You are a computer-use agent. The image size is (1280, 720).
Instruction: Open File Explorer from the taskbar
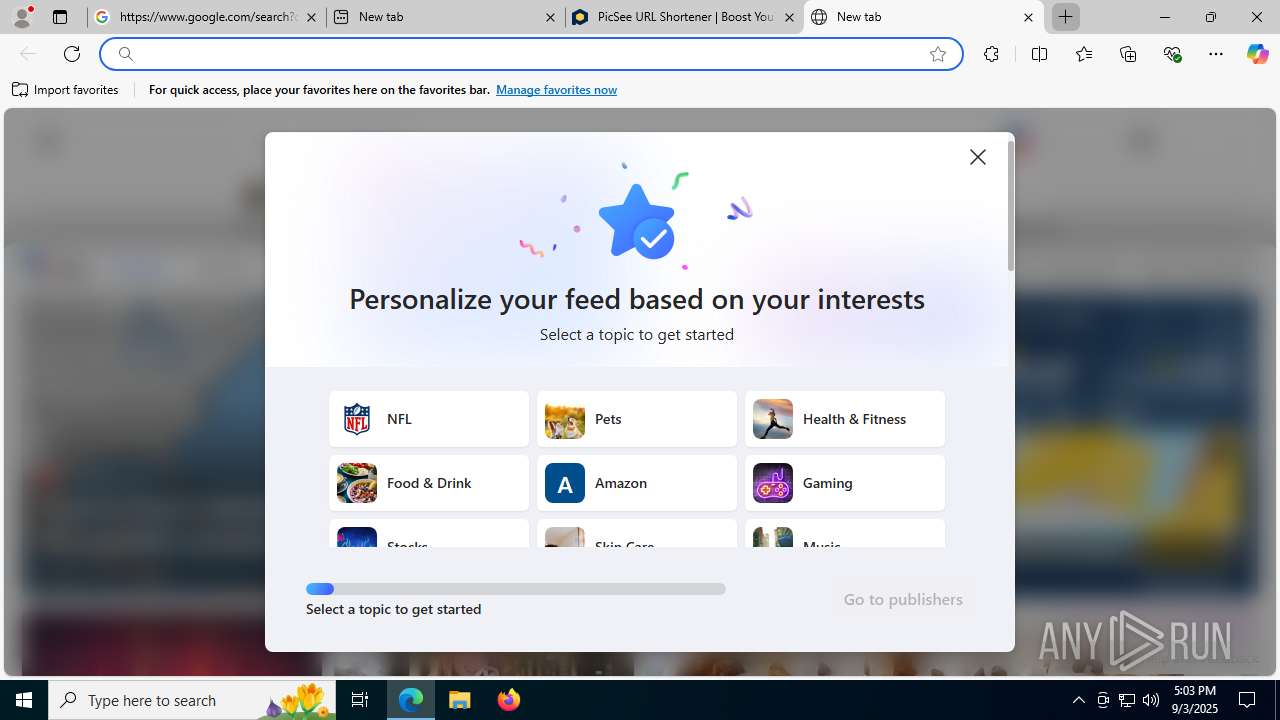(x=460, y=700)
